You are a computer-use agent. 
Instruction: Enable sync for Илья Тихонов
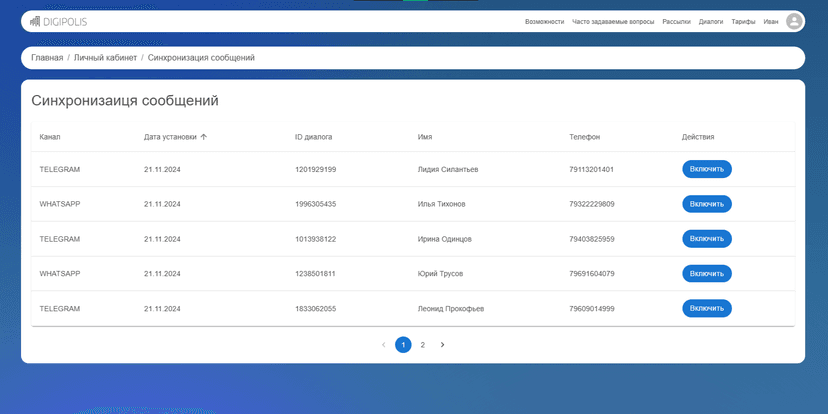pyautogui.click(x=706, y=204)
